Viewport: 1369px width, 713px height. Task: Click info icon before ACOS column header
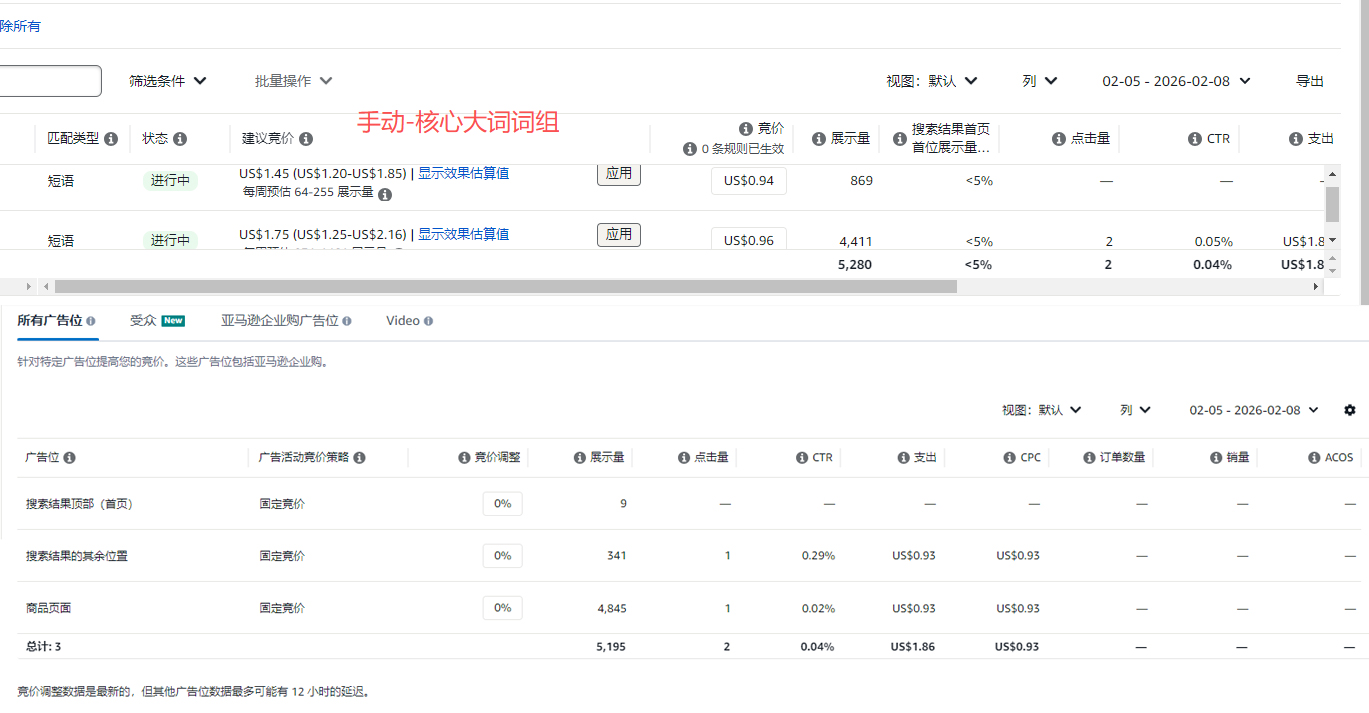click(1315, 458)
